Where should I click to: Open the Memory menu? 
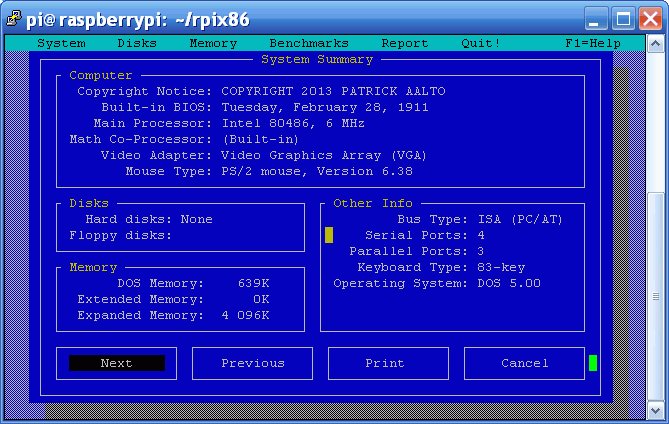[x=213, y=43]
